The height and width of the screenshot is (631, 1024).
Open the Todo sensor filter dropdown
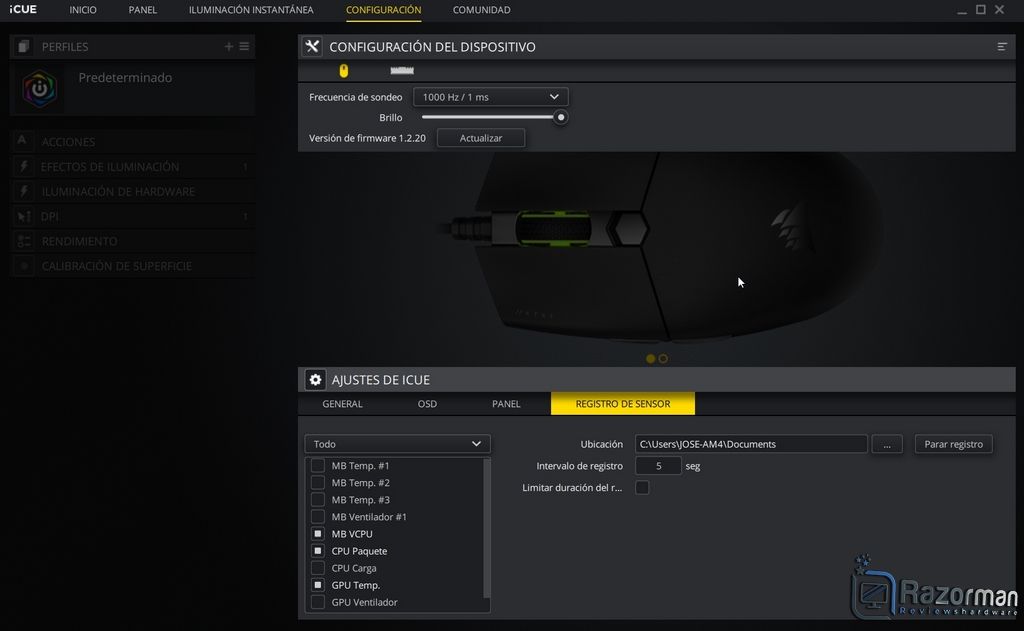coord(397,444)
